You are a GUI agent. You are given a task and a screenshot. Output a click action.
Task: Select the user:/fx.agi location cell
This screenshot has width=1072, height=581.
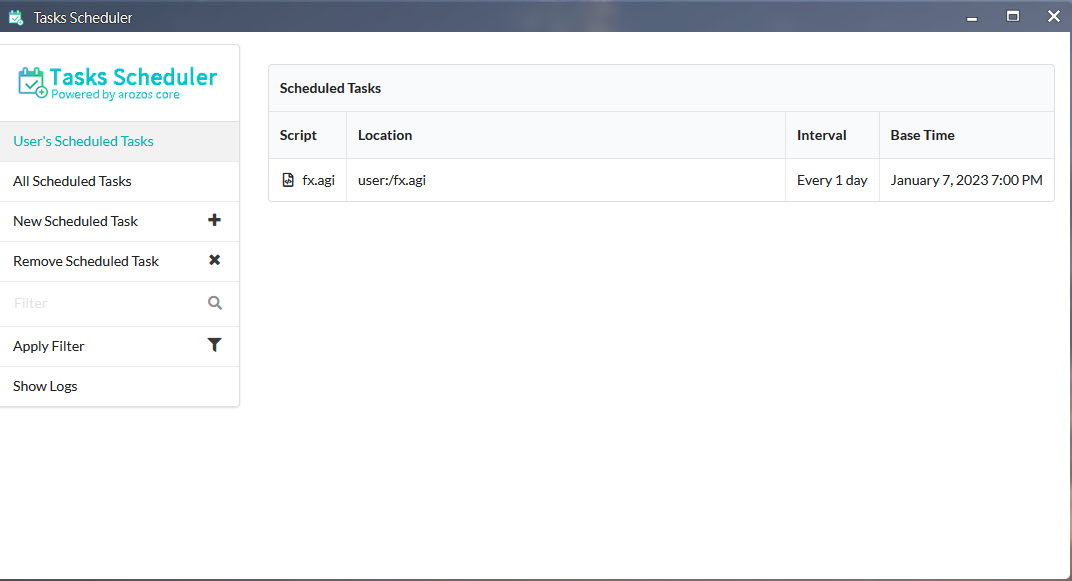pos(392,181)
